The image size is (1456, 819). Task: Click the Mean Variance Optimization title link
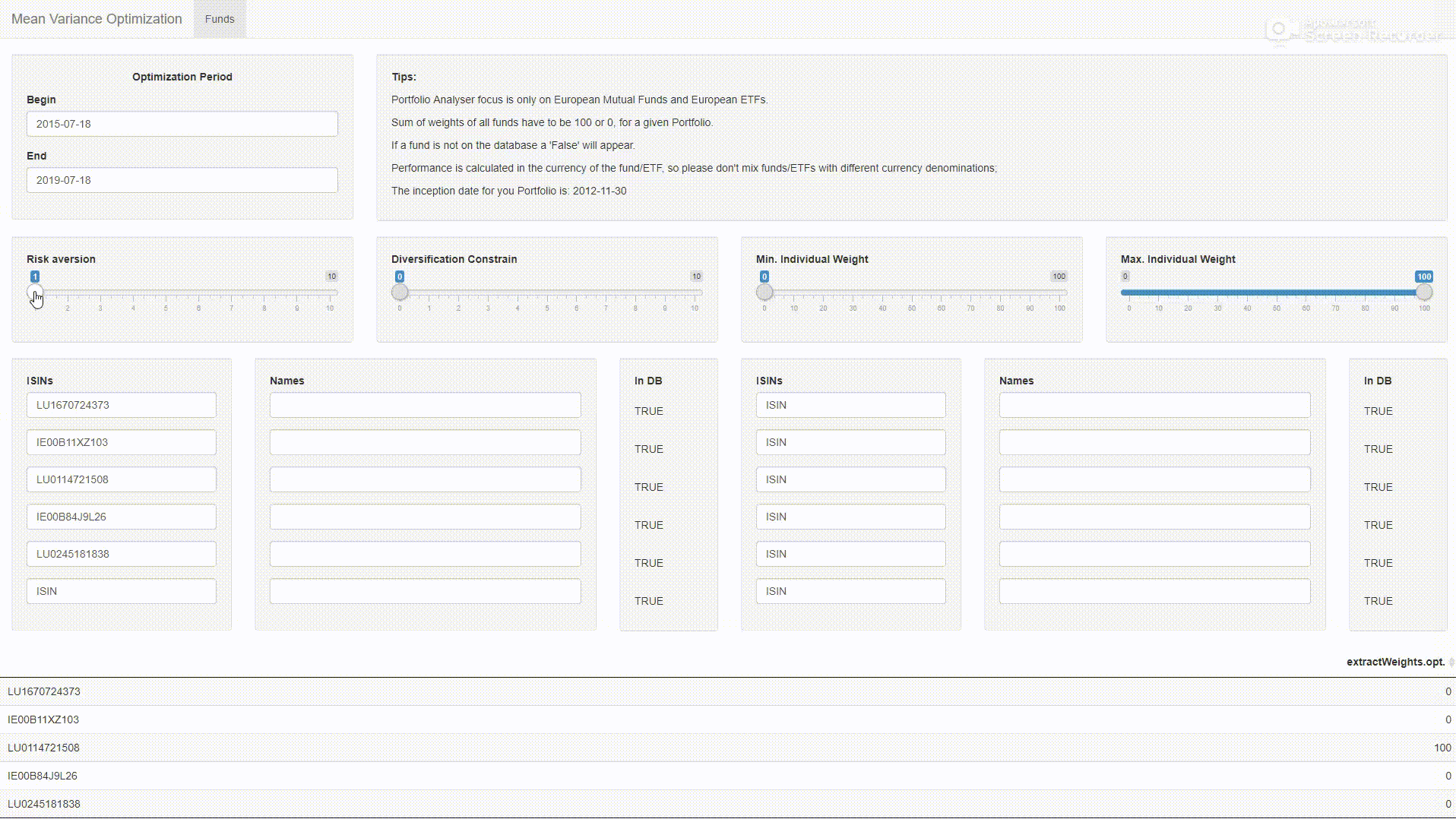click(x=97, y=19)
